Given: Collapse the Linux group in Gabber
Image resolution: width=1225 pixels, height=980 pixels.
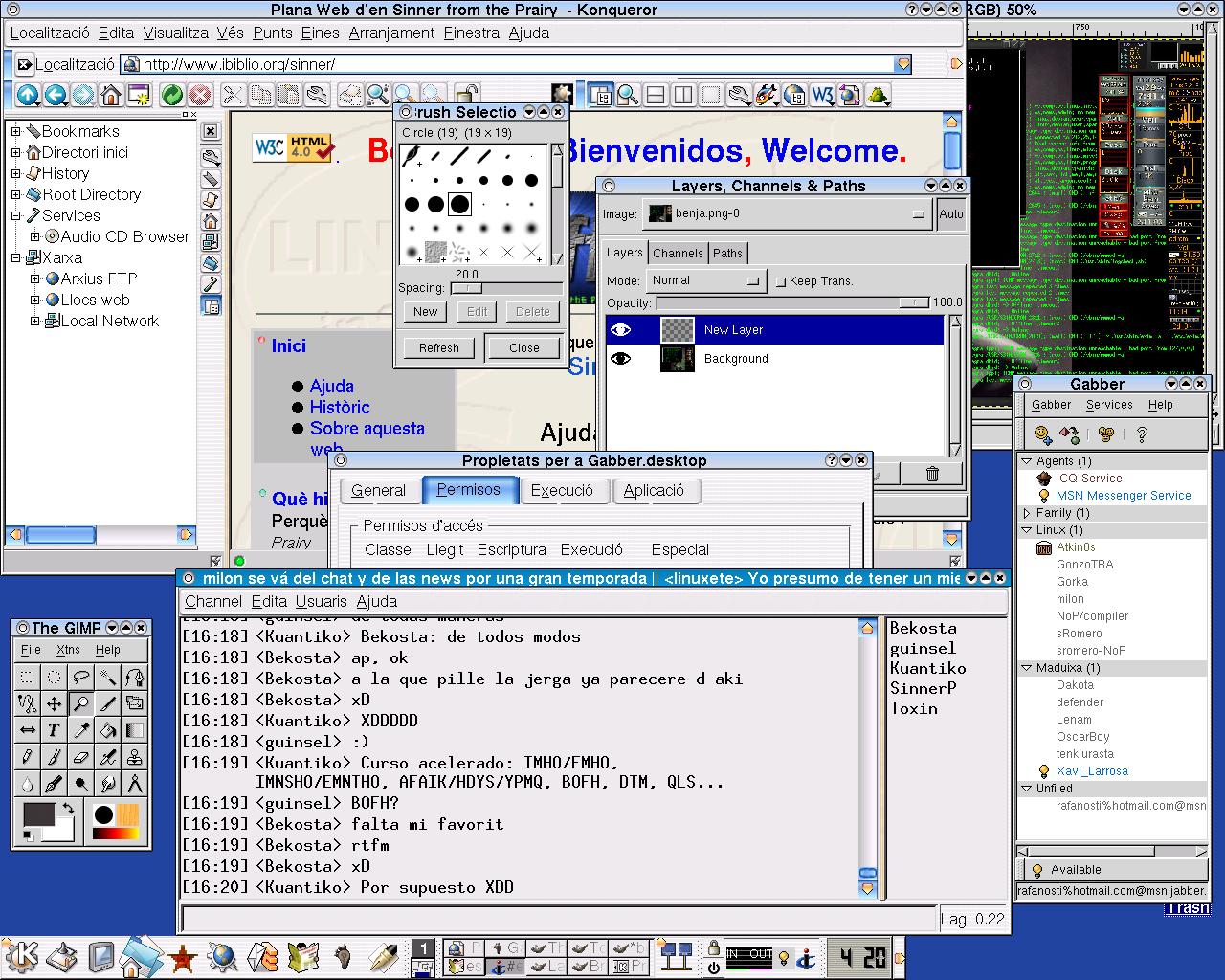Looking at the screenshot, I should pyautogui.click(x=1027, y=530).
